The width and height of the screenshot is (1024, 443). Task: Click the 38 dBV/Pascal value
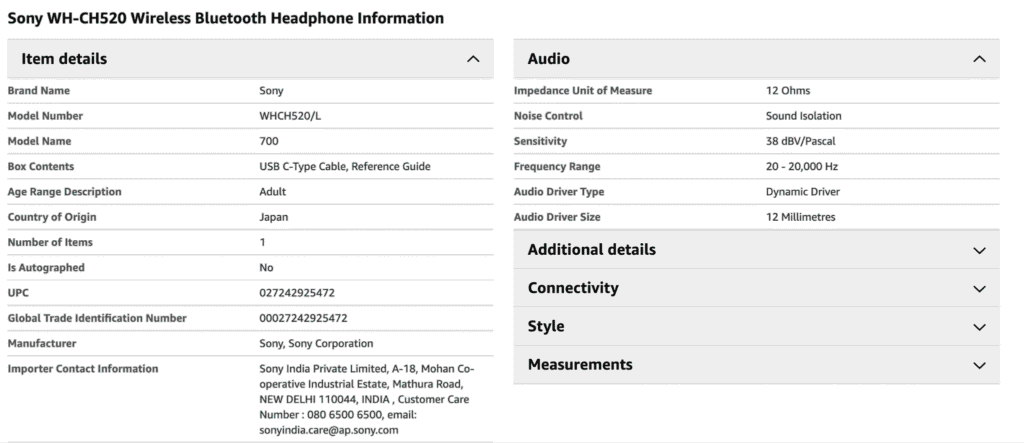tap(800, 141)
